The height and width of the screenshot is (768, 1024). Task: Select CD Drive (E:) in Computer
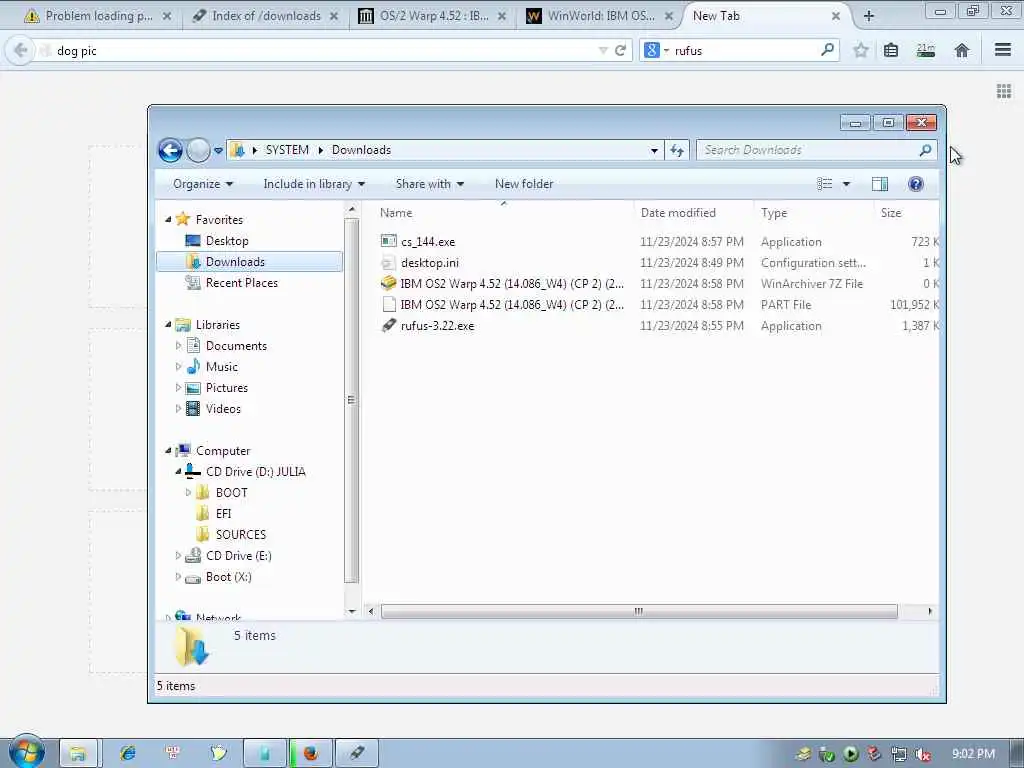(x=238, y=556)
